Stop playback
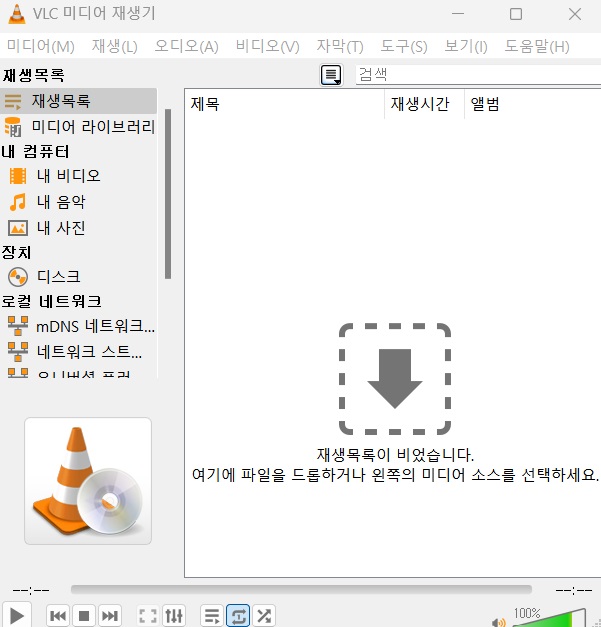601x627 pixels. [84, 616]
